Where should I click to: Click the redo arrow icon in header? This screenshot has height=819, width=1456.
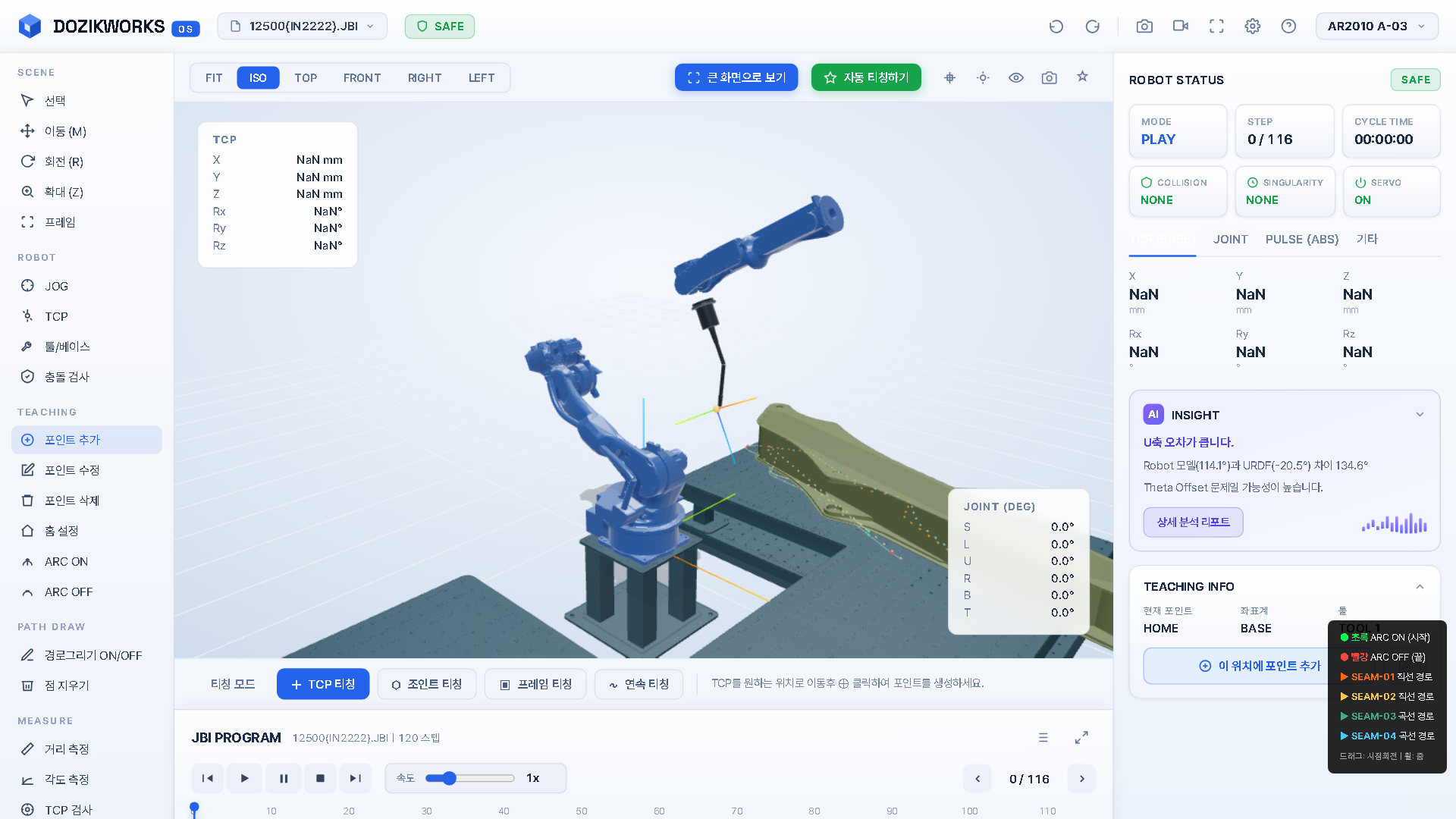click(1092, 27)
